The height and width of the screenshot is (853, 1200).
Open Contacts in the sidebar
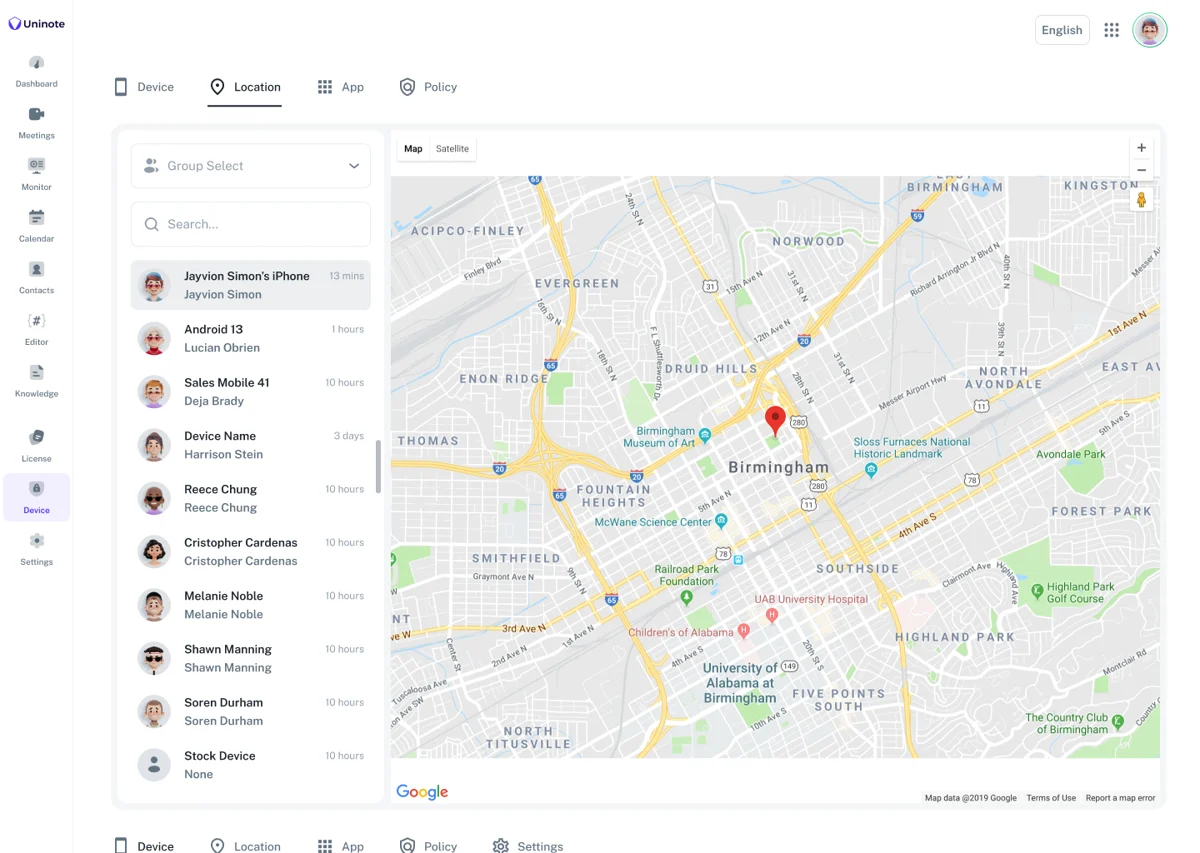click(36, 279)
